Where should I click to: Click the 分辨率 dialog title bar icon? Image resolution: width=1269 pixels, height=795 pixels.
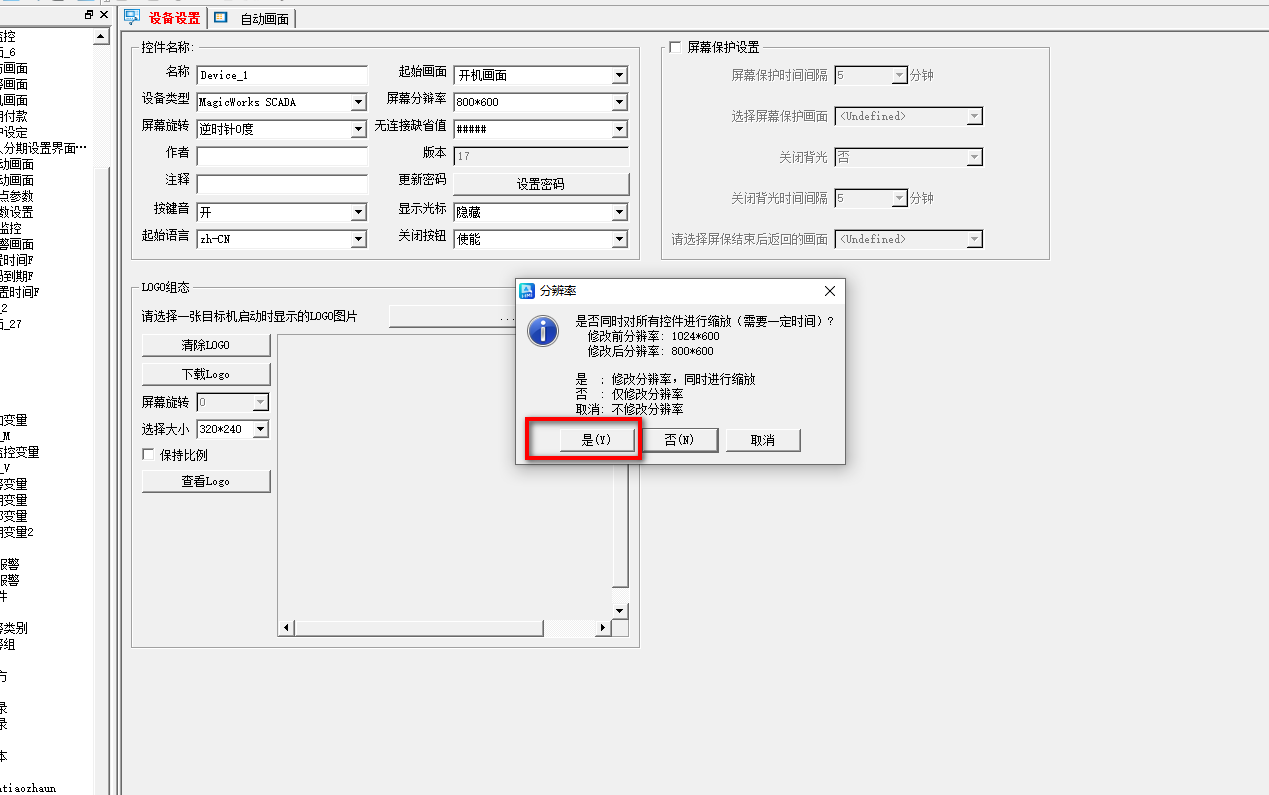point(528,291)
